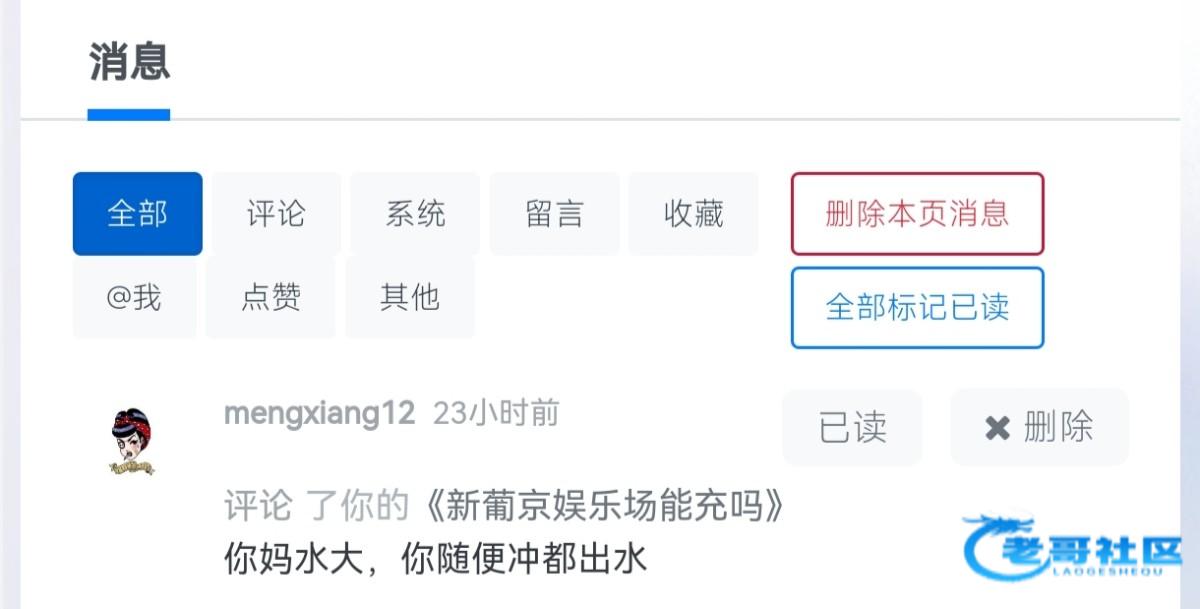Image resolution: width=1200 pixels, height=609 pixels.
Task: Filter messages by @我
Action: (134, 297)
